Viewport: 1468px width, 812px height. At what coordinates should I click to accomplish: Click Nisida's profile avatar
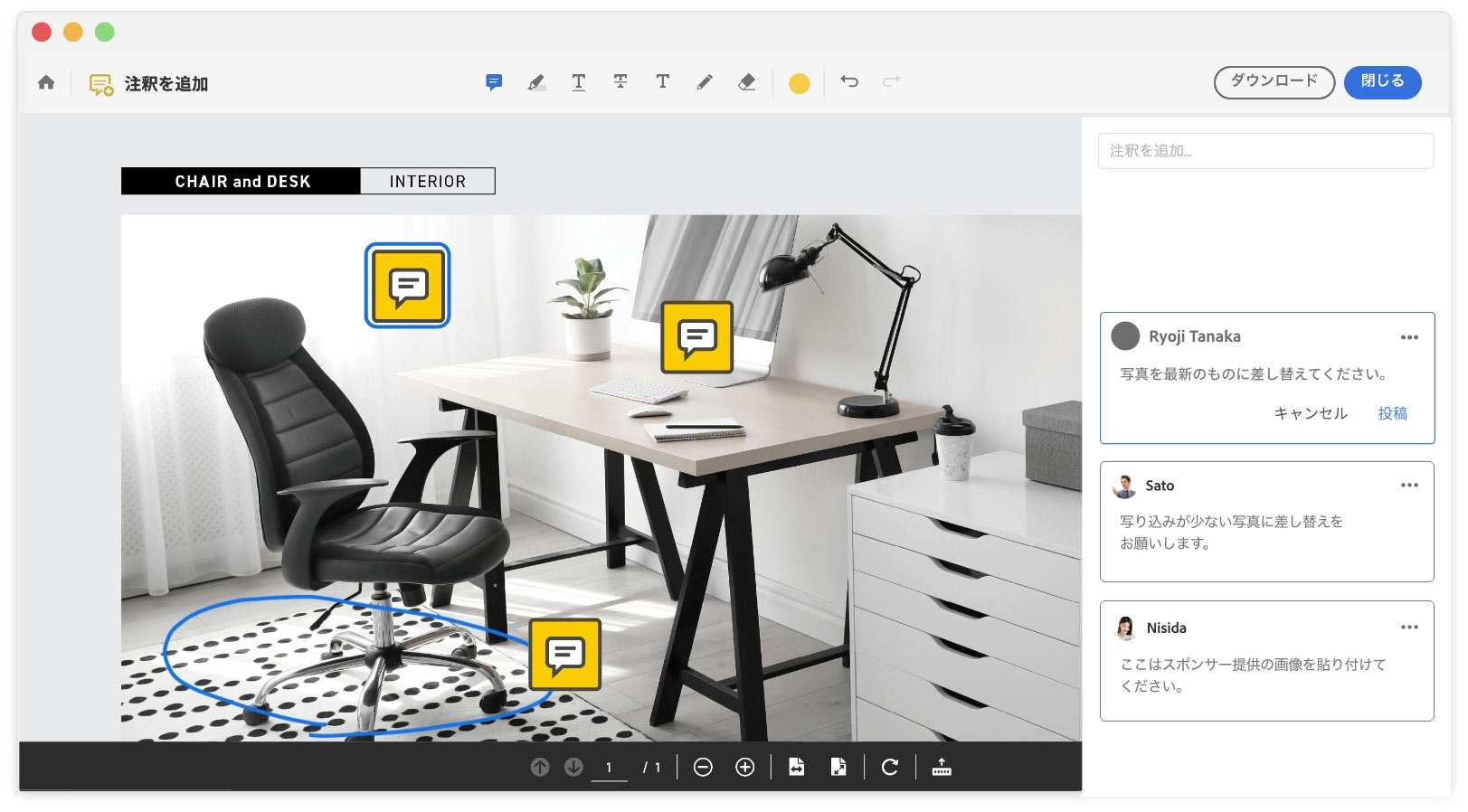tap(1125, 628)
